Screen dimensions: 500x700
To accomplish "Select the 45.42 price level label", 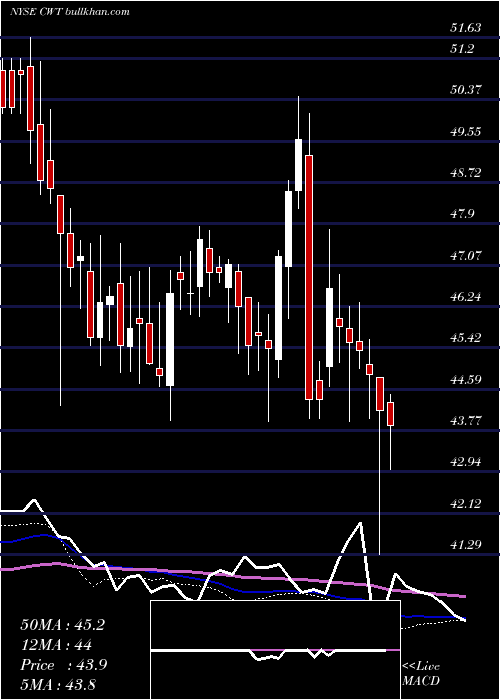I will pyautogui.click(x=466, y=338).
